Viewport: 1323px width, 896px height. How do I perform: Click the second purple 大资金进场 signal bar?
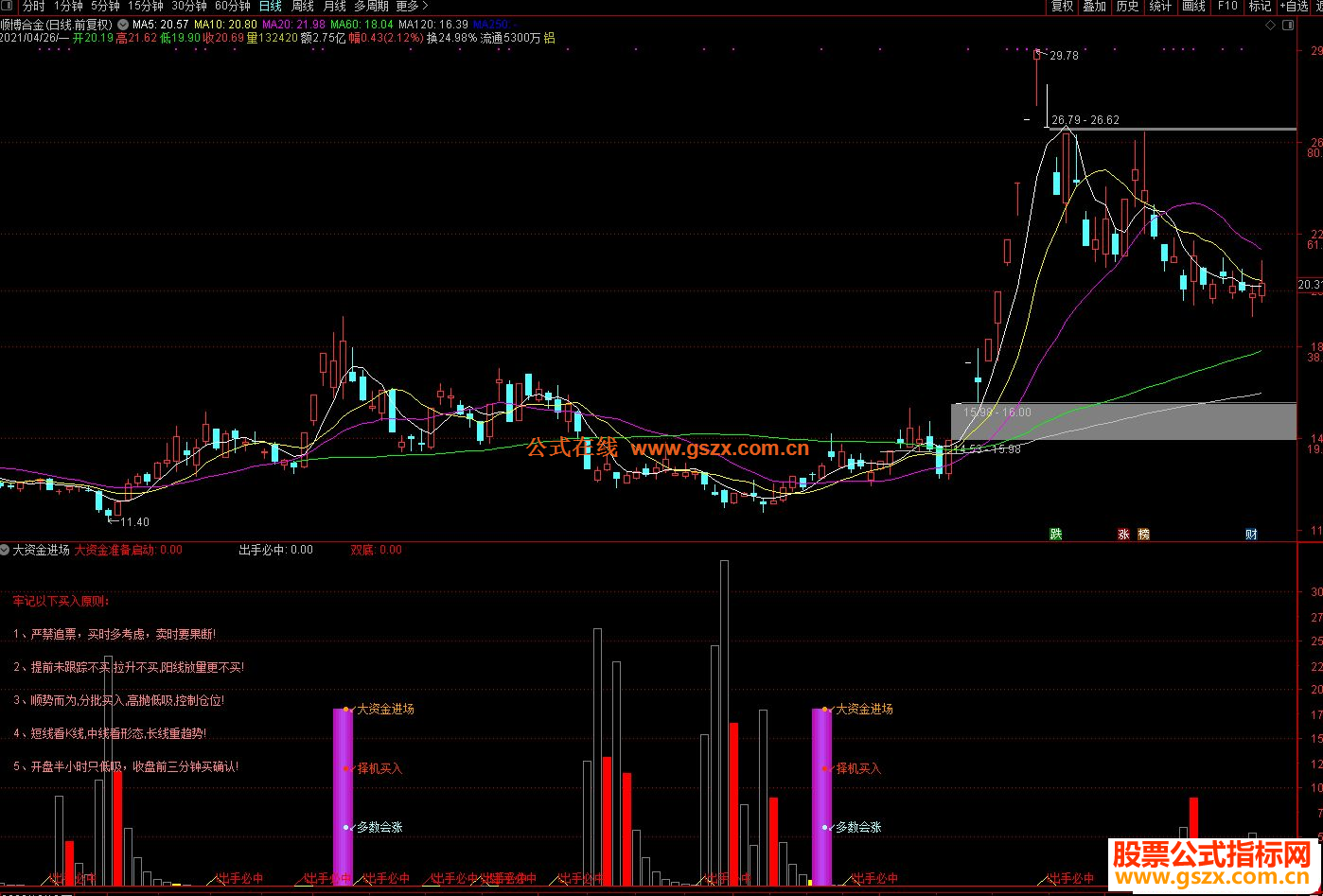(821, 797)
